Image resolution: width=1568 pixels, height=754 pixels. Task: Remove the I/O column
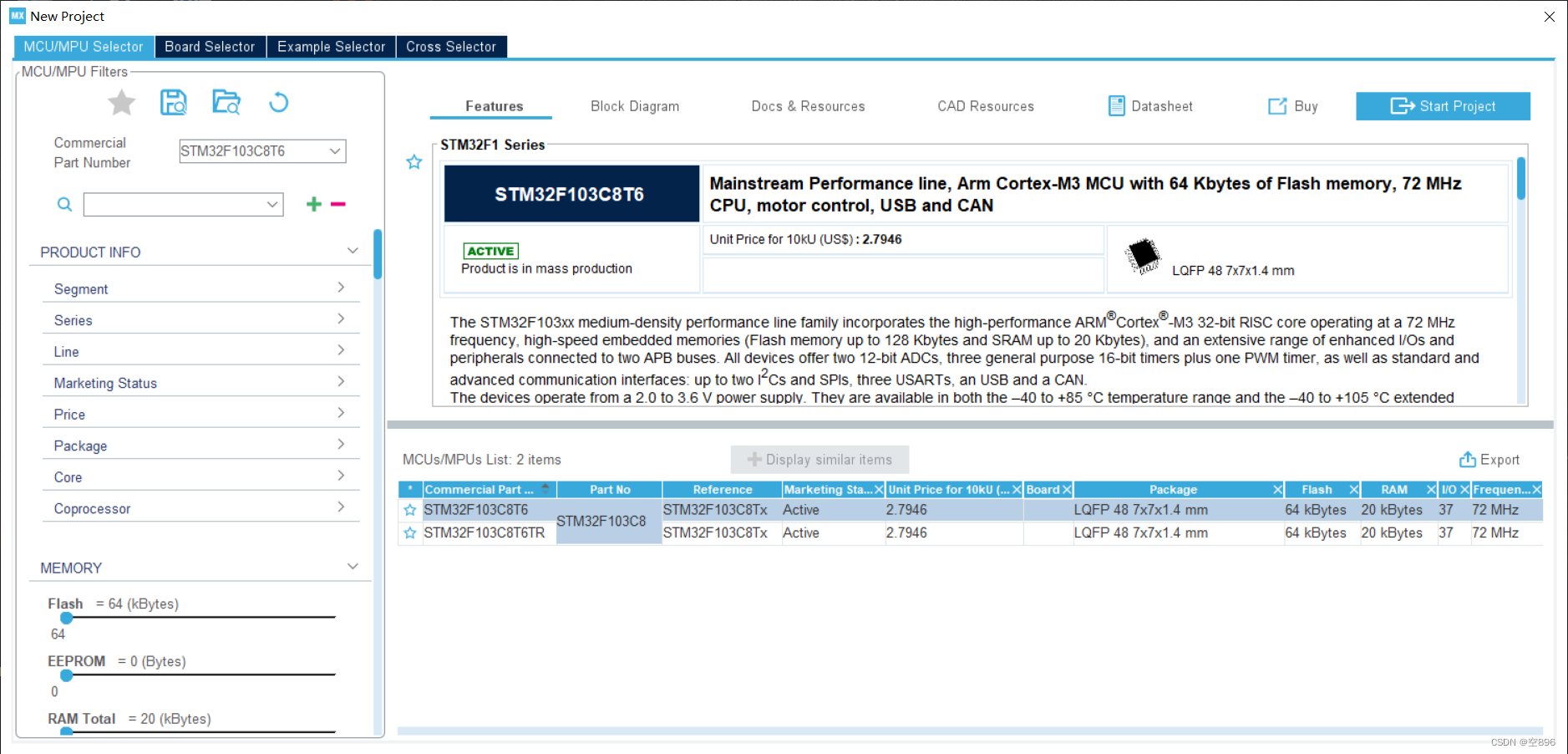(x=1464, y=490)
